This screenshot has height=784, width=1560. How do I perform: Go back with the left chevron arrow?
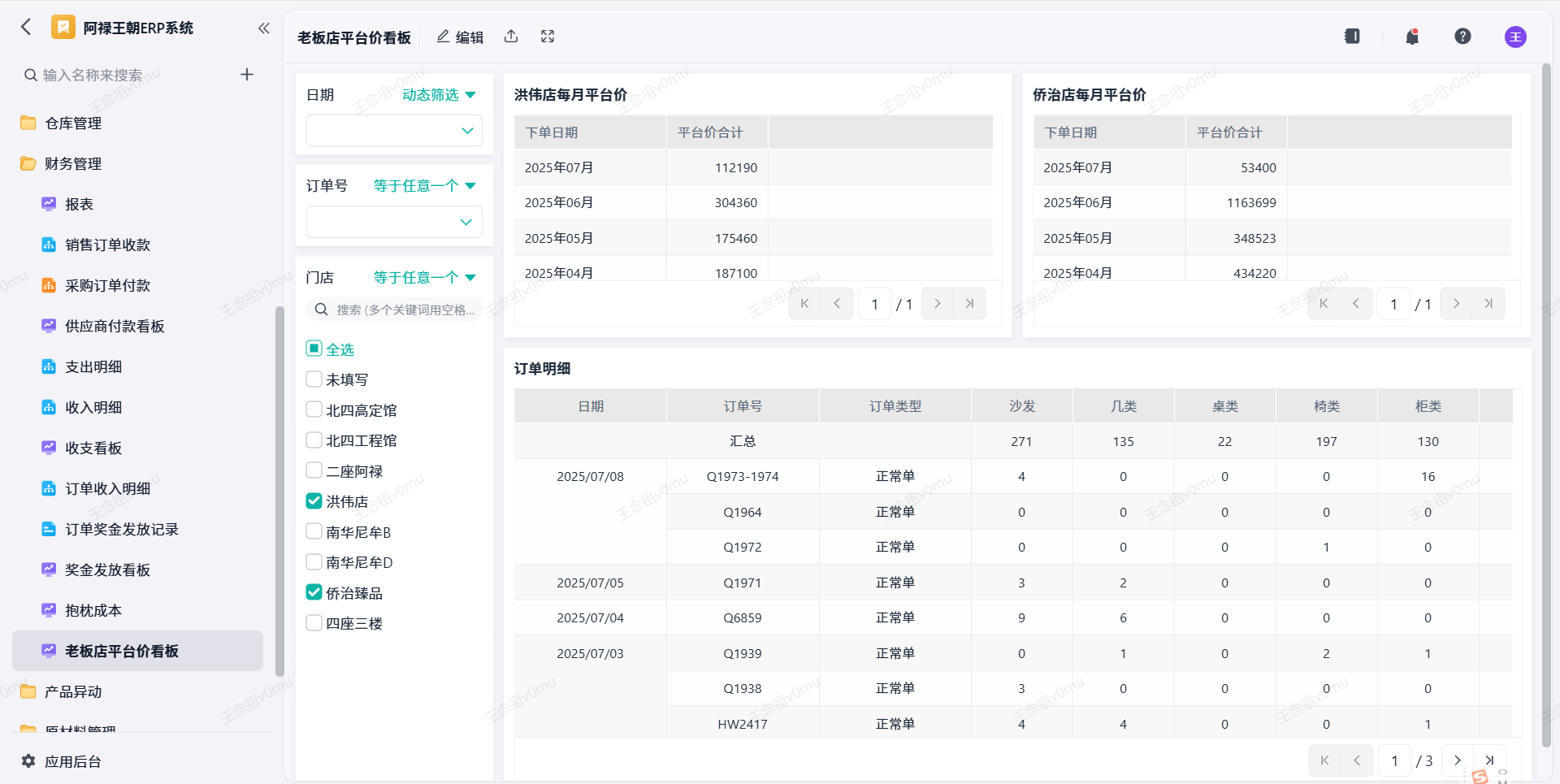(x=26, y=28)
